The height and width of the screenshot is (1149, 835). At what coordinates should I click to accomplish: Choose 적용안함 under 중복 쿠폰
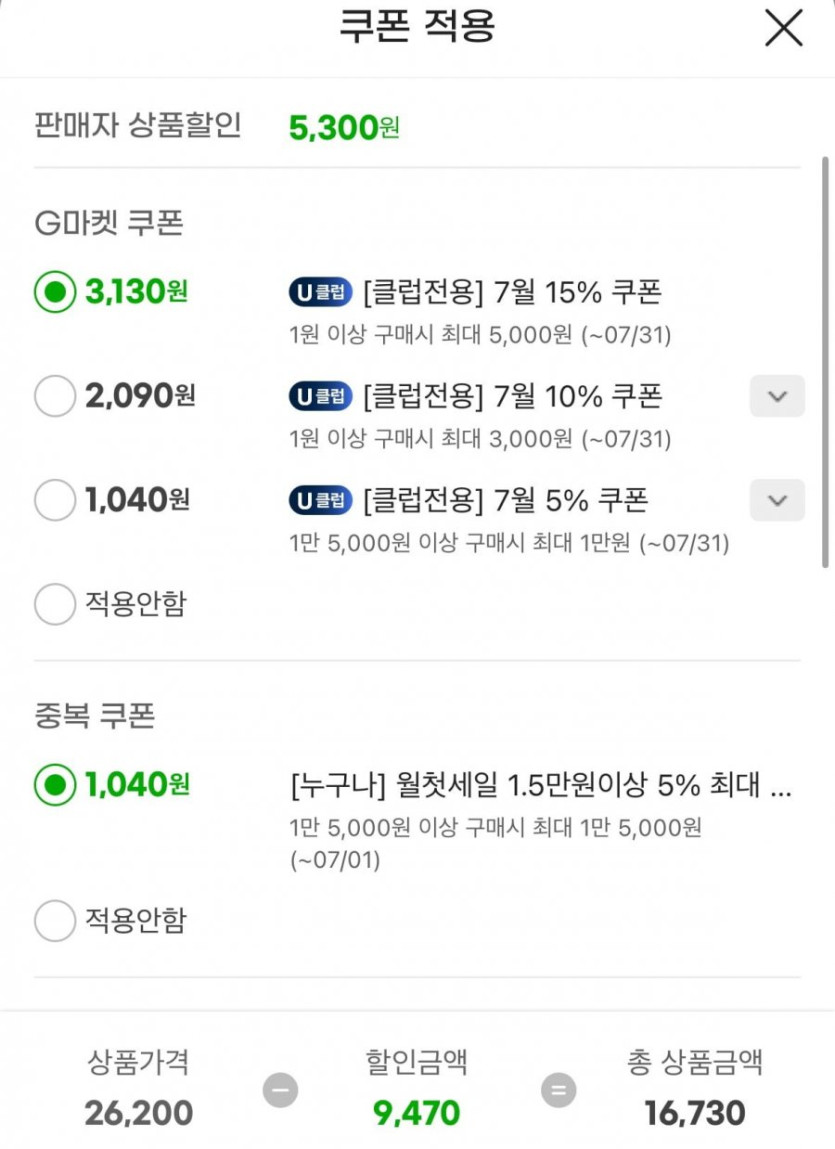pyautogui.click(x=55, y=920)
